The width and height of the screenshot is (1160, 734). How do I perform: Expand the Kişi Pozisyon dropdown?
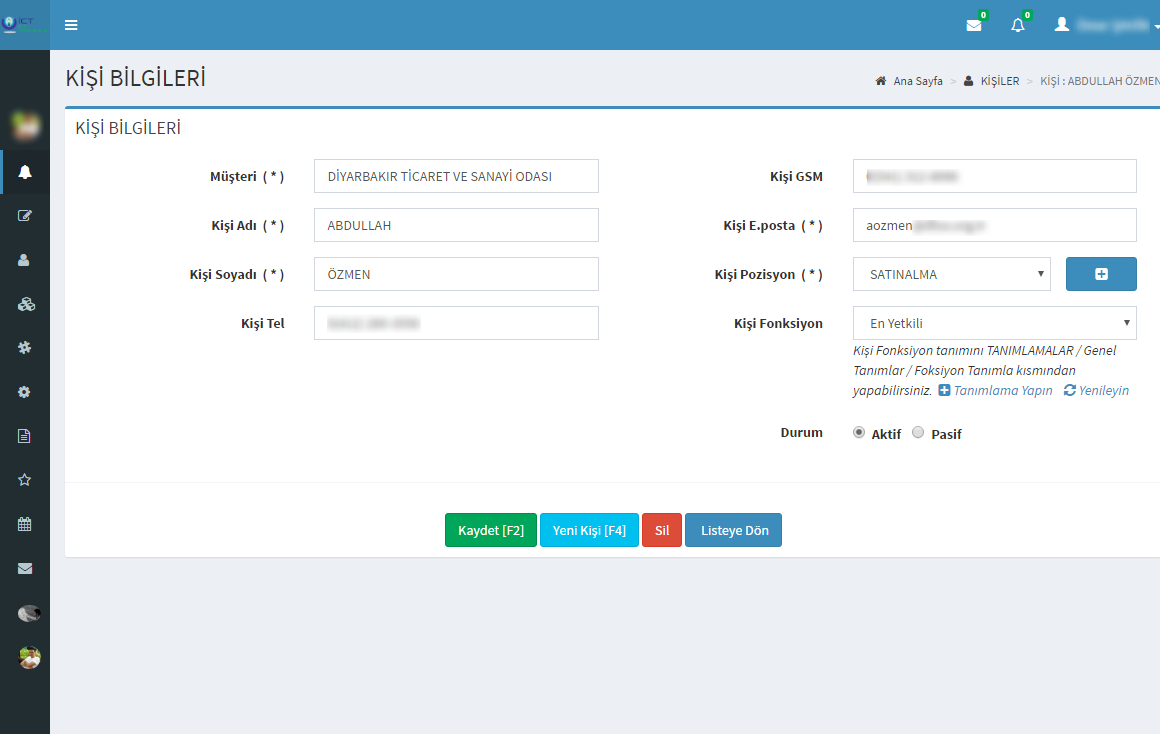(951, 274)
